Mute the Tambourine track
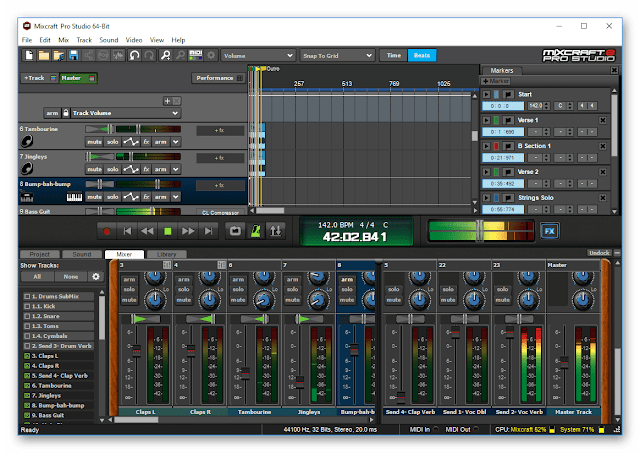This screenshot has height=453, width=640. pyautogui.click(x=94, y=142)
